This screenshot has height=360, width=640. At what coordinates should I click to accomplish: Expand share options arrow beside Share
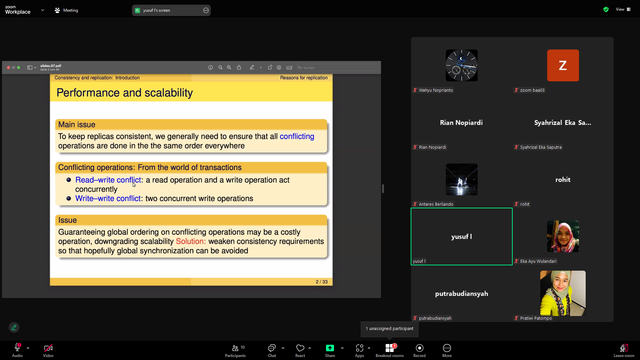point(342,348)
